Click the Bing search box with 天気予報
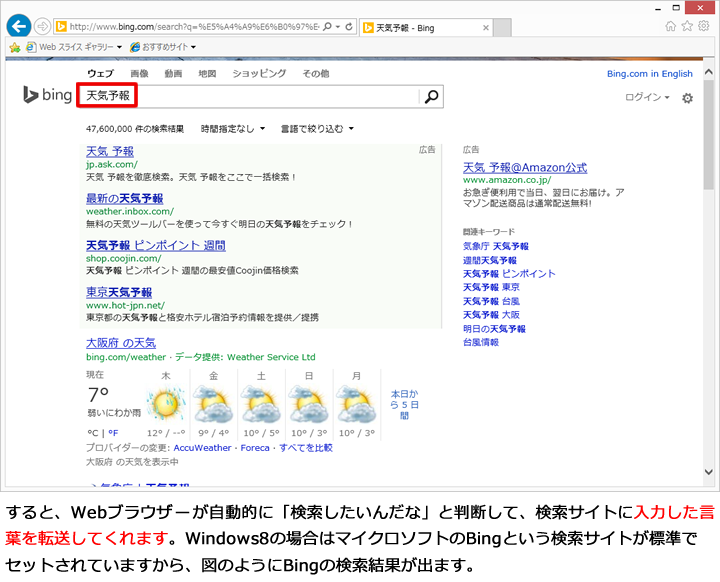This screenshot has width=720, height=582. pos(248,96)
